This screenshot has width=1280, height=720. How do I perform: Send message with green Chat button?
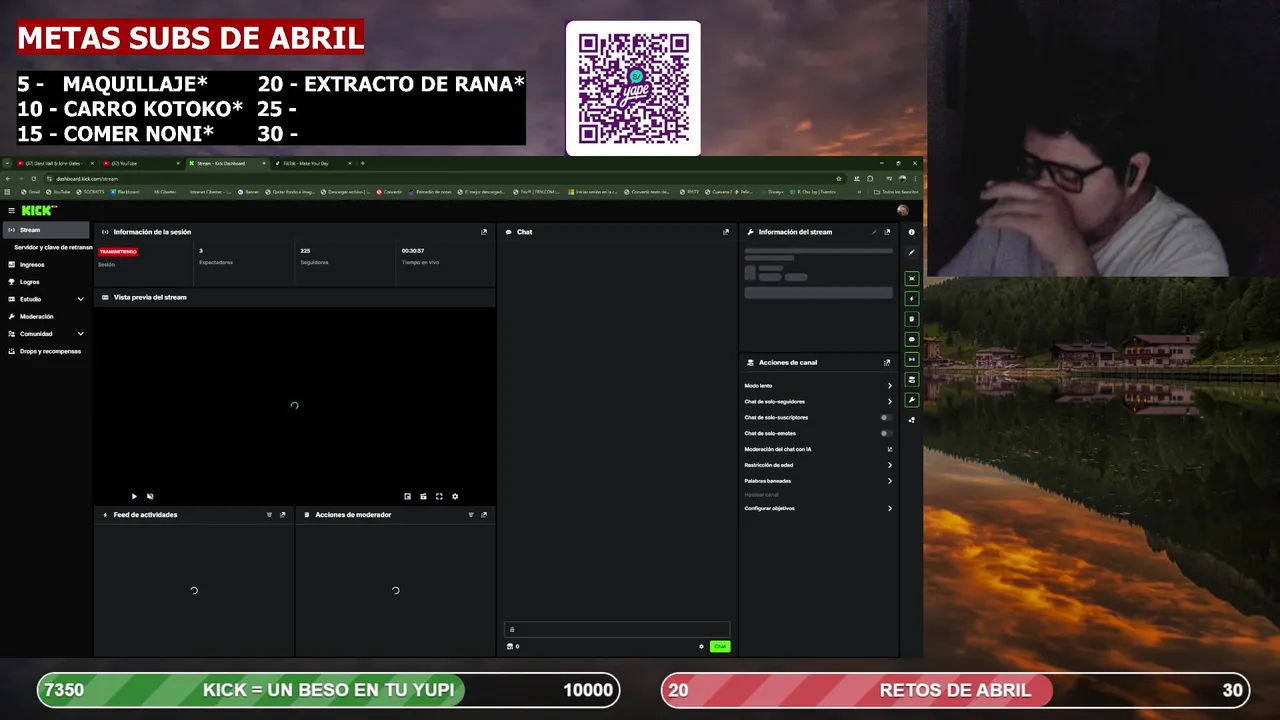click(720, 646)
